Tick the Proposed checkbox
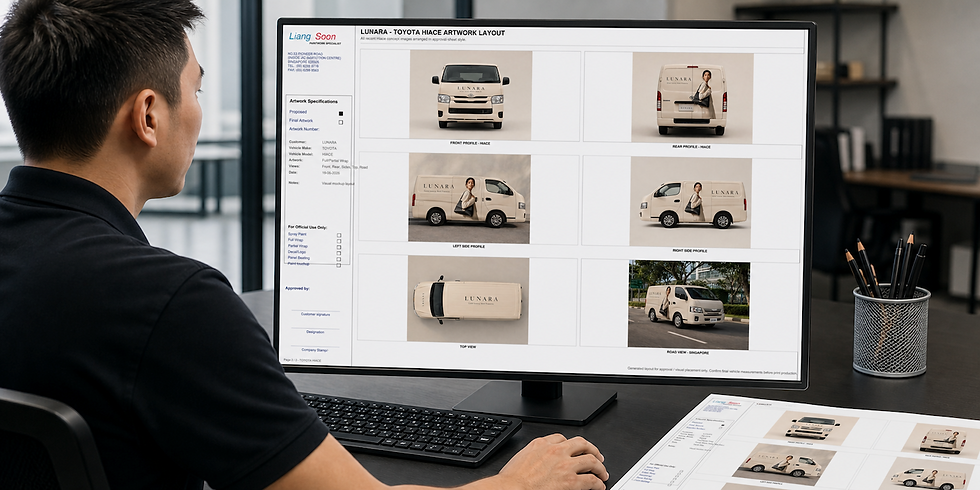This screenshot has width=980, height=490. pyautogui.click(x=341, y=113)
